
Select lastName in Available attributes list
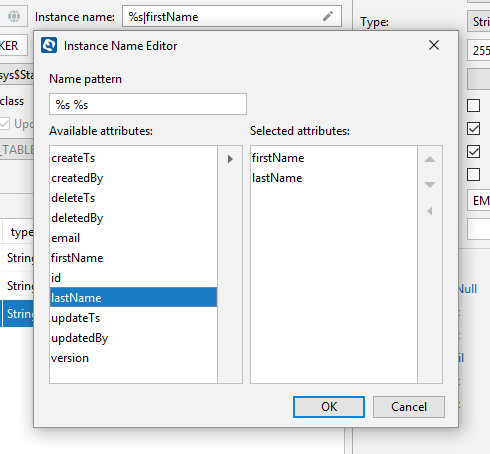point(133,297)
